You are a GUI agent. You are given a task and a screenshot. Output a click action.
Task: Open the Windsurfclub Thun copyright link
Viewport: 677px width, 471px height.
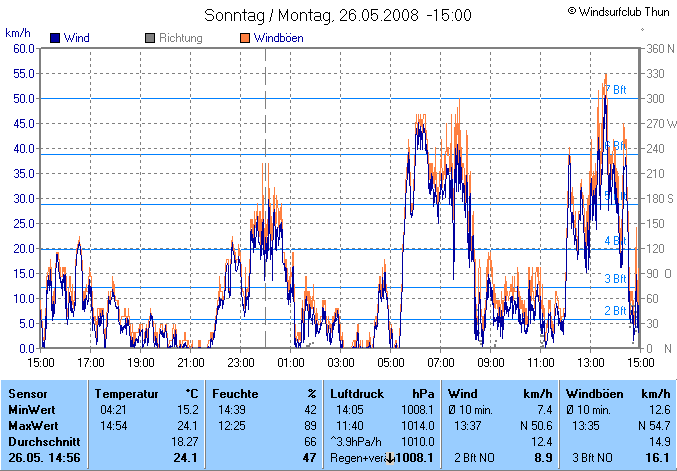coord(617,11)
